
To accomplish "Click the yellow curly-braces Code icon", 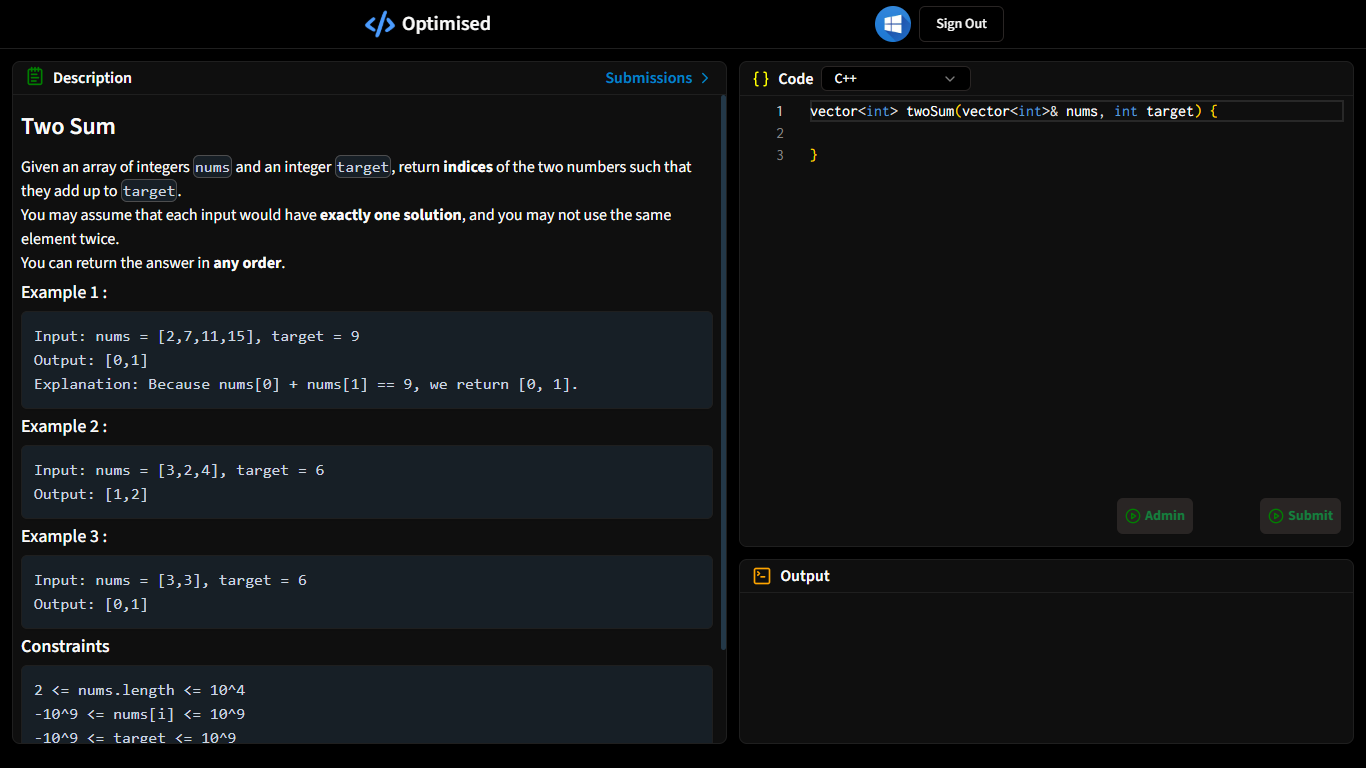I will point(761,79).
